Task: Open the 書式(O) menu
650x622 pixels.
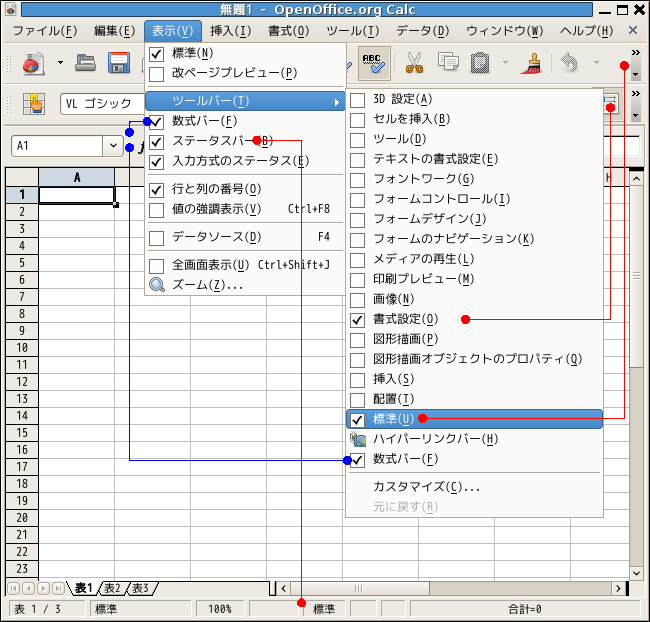Action: [289, 31]
